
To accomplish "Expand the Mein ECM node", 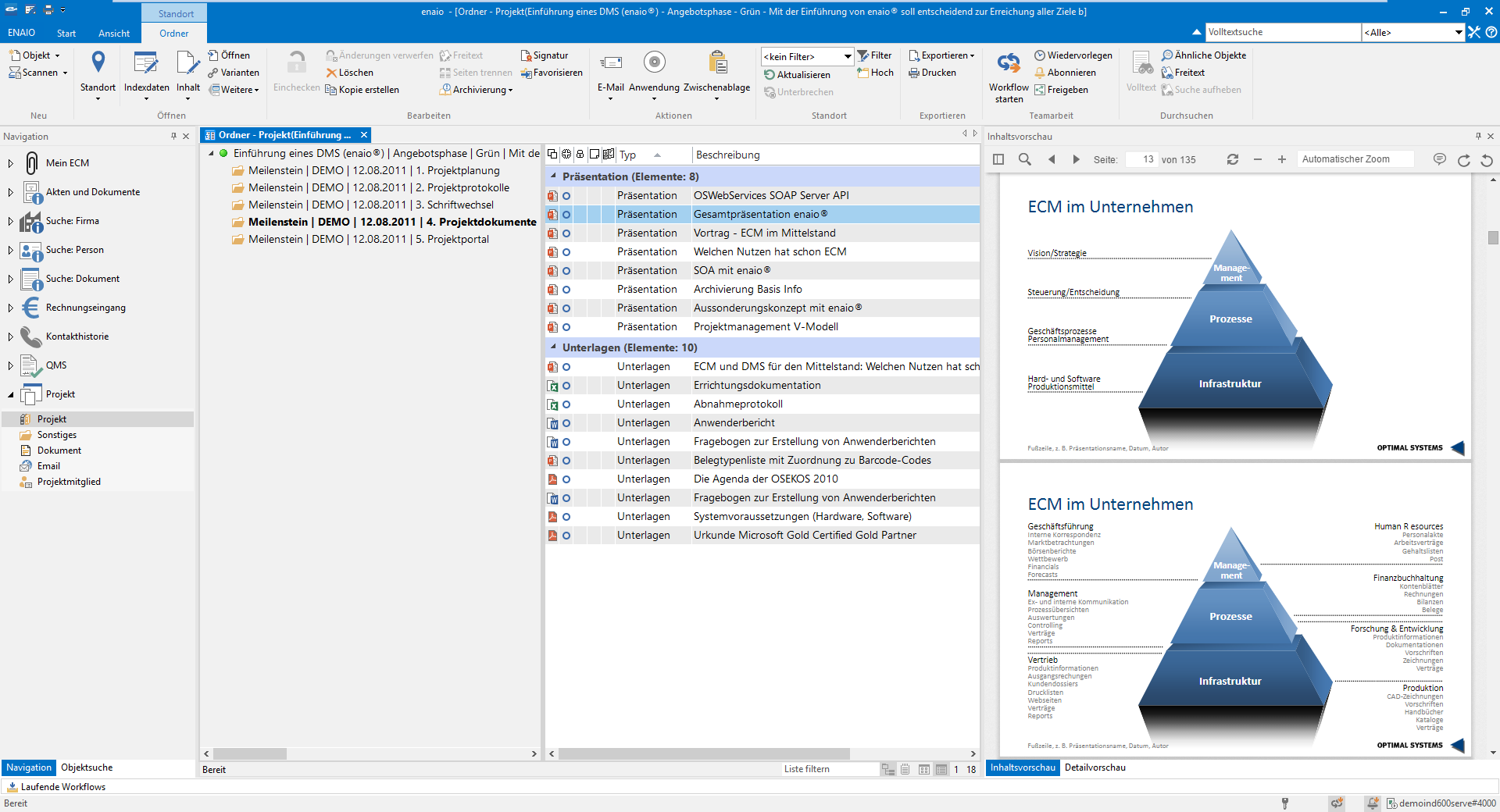I will [x=10, y=163].
